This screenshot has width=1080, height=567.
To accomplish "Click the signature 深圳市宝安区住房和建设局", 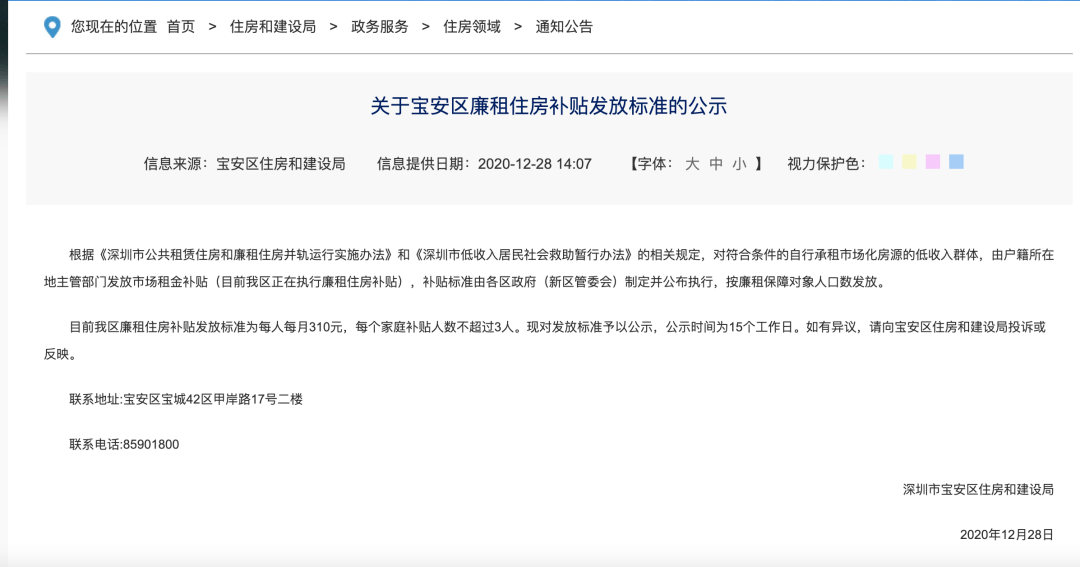I will click(x=978, y=490).
